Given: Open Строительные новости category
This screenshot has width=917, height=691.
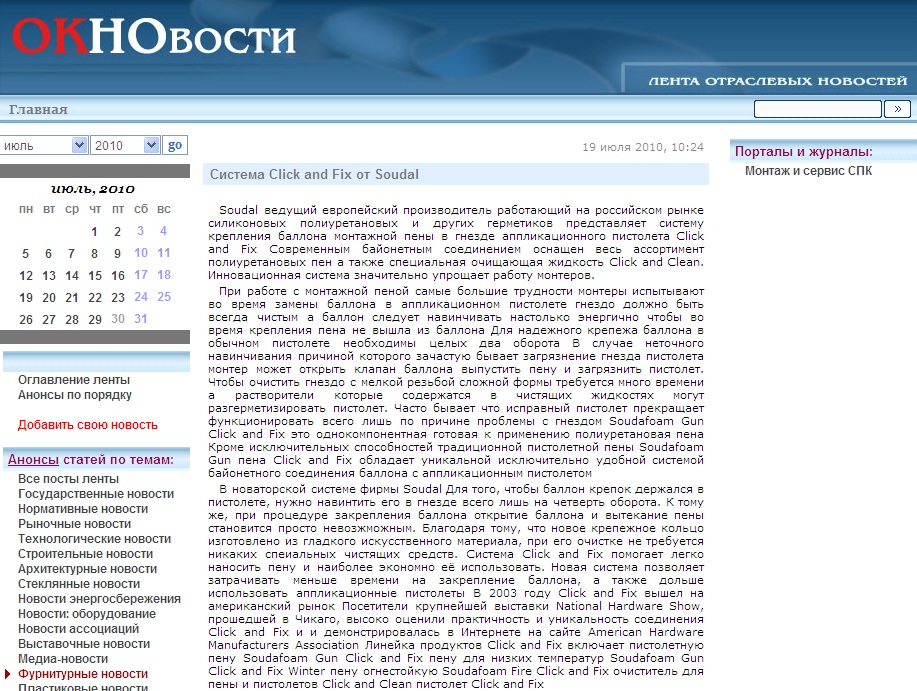Looking at the screenshot, I should (x=85, y=554).
